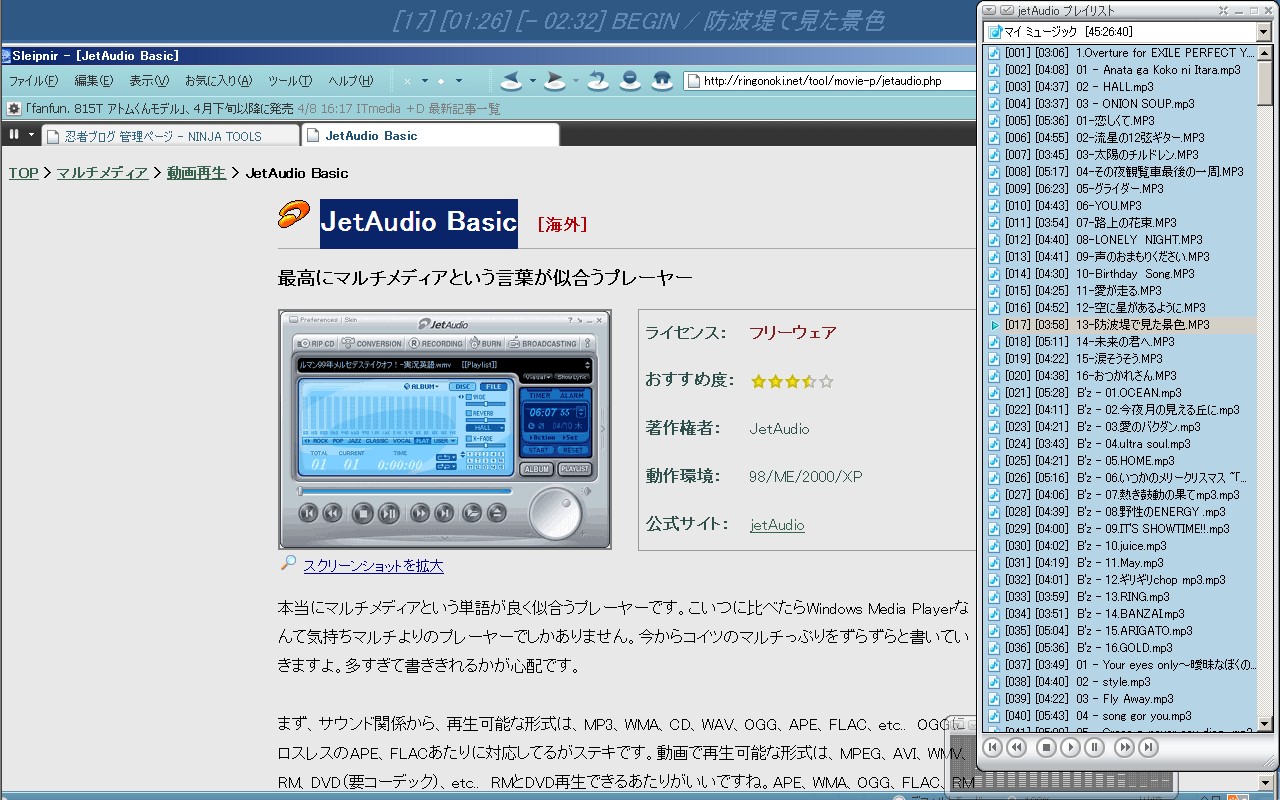Image resolution: width=1280 pixels, height=800 pixels.
Task: Open the 表示 menu
Action: coord(149,81)
